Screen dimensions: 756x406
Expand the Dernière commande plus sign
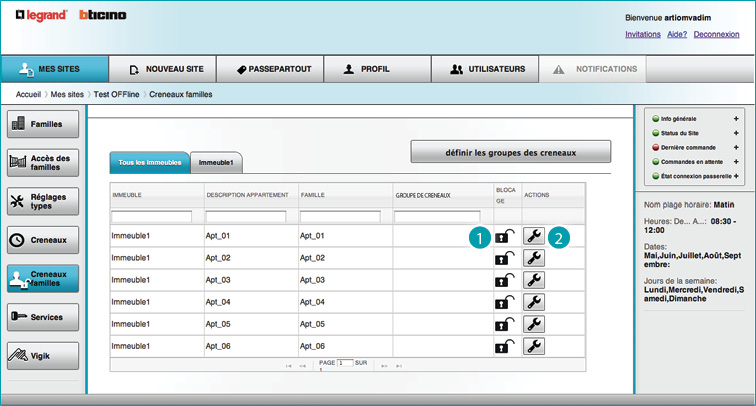click(x=736, y=147)
